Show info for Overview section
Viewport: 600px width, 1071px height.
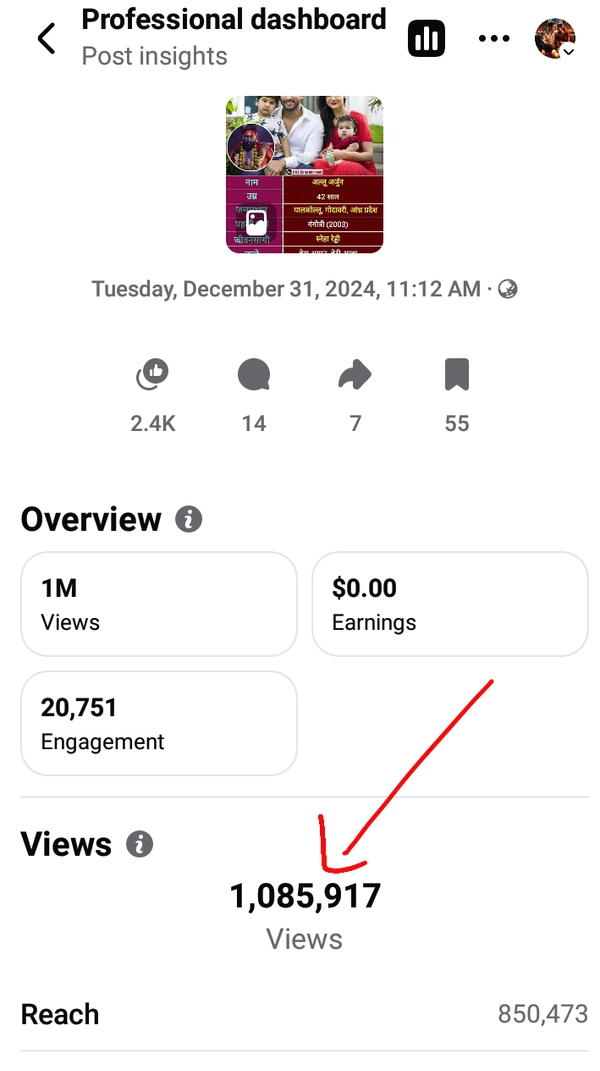188,519
